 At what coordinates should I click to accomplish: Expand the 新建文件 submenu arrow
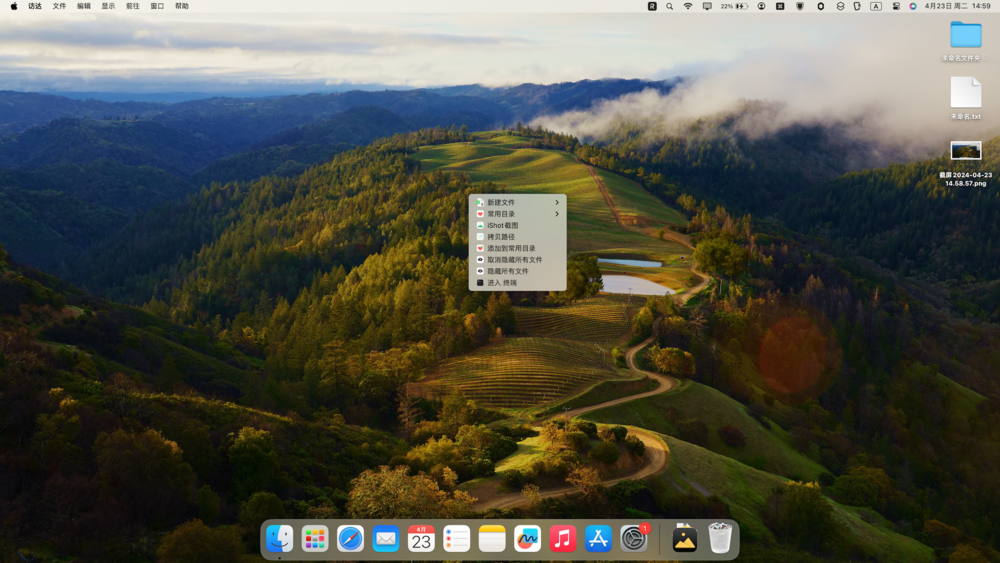[557, 203]
